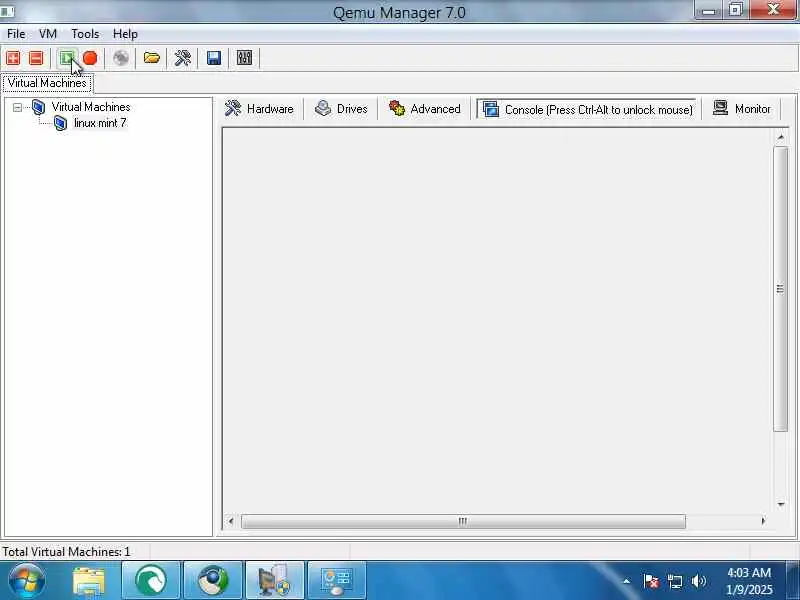
Task: Click console horizontal scrollbar right arrow
Action: click(763, 521)
